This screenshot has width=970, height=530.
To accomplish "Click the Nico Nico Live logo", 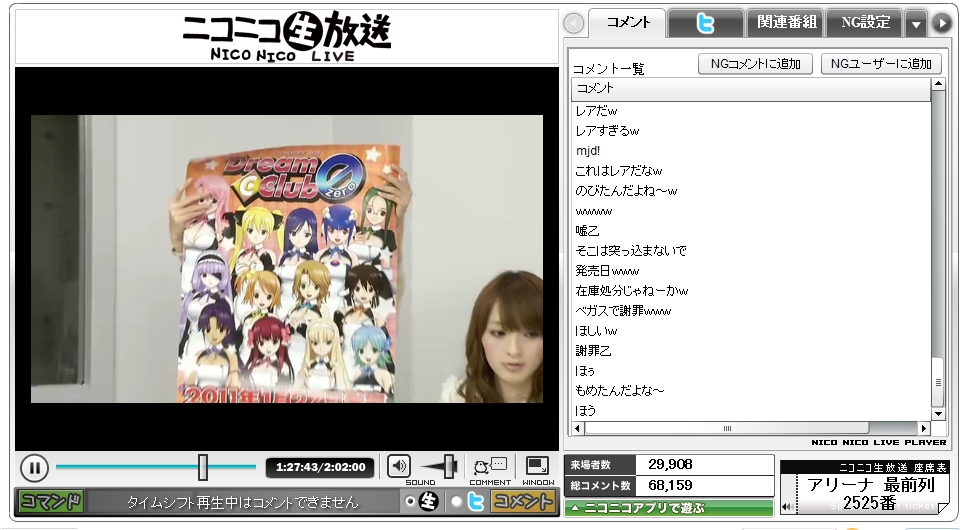I will [x=287, y=35].
